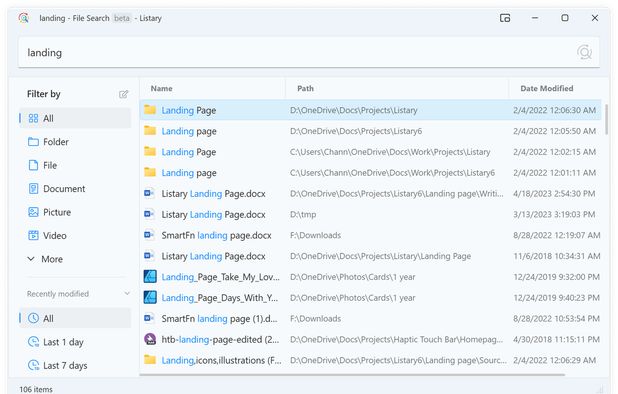Click Word icon of SmartFn landing page (1) file
The width and height of the screenshot is (618, 394).
point(149,318)
